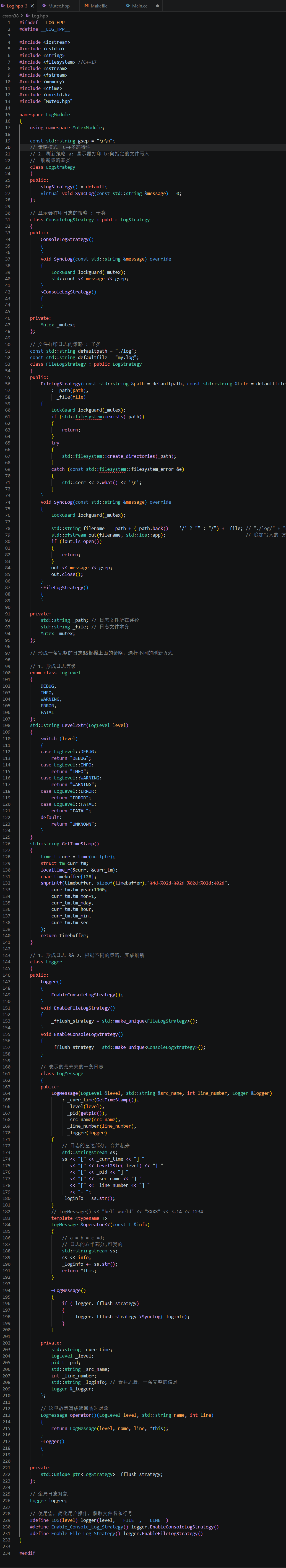This screenshot has height=1568, width=286.
Task: Click the C++ file icon in breadcrumb
Action: pyautogui.click(x=27, y=16)
